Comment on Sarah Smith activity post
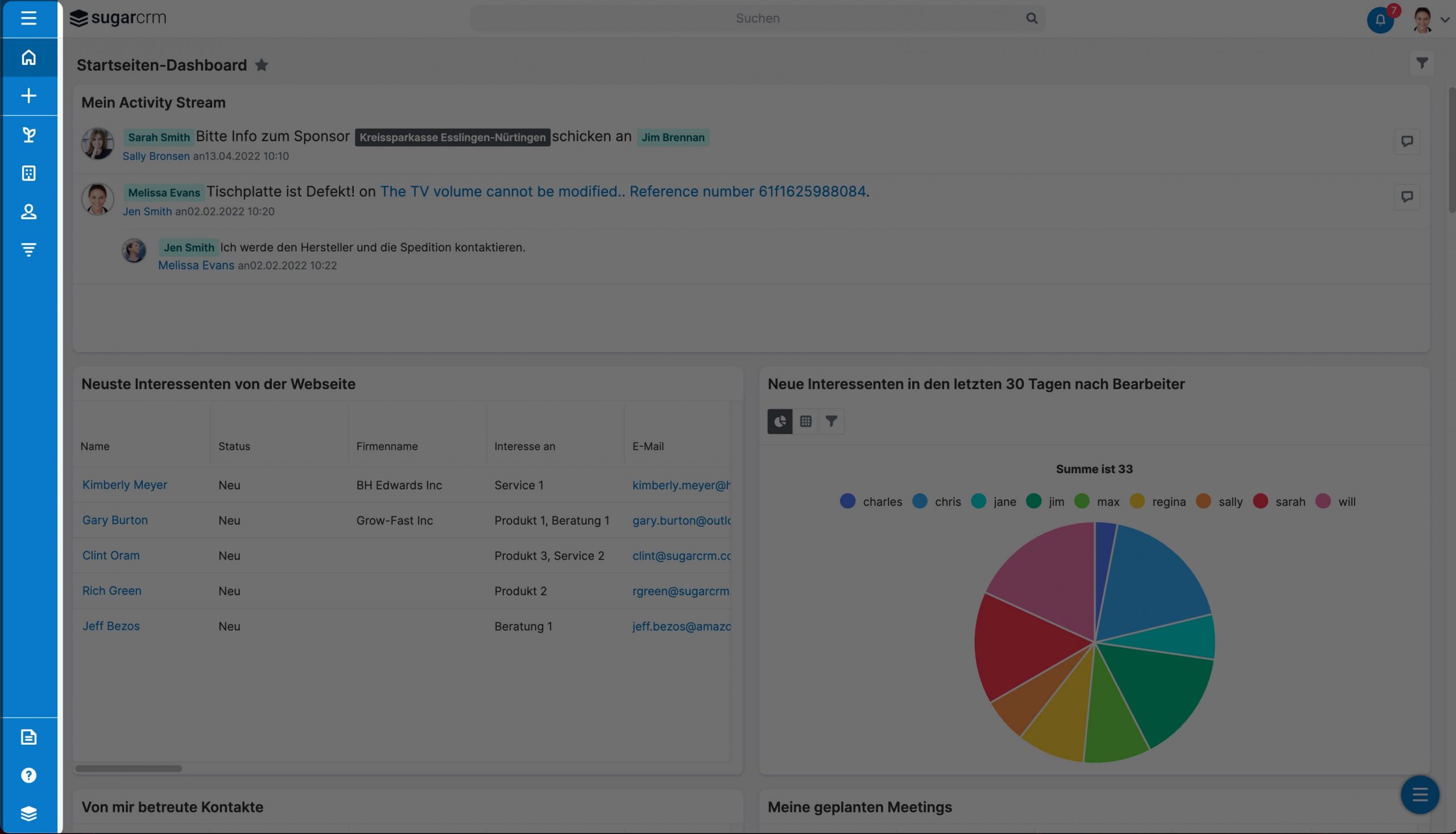The image size is (1456, 834). click(x=1407, y=142)
